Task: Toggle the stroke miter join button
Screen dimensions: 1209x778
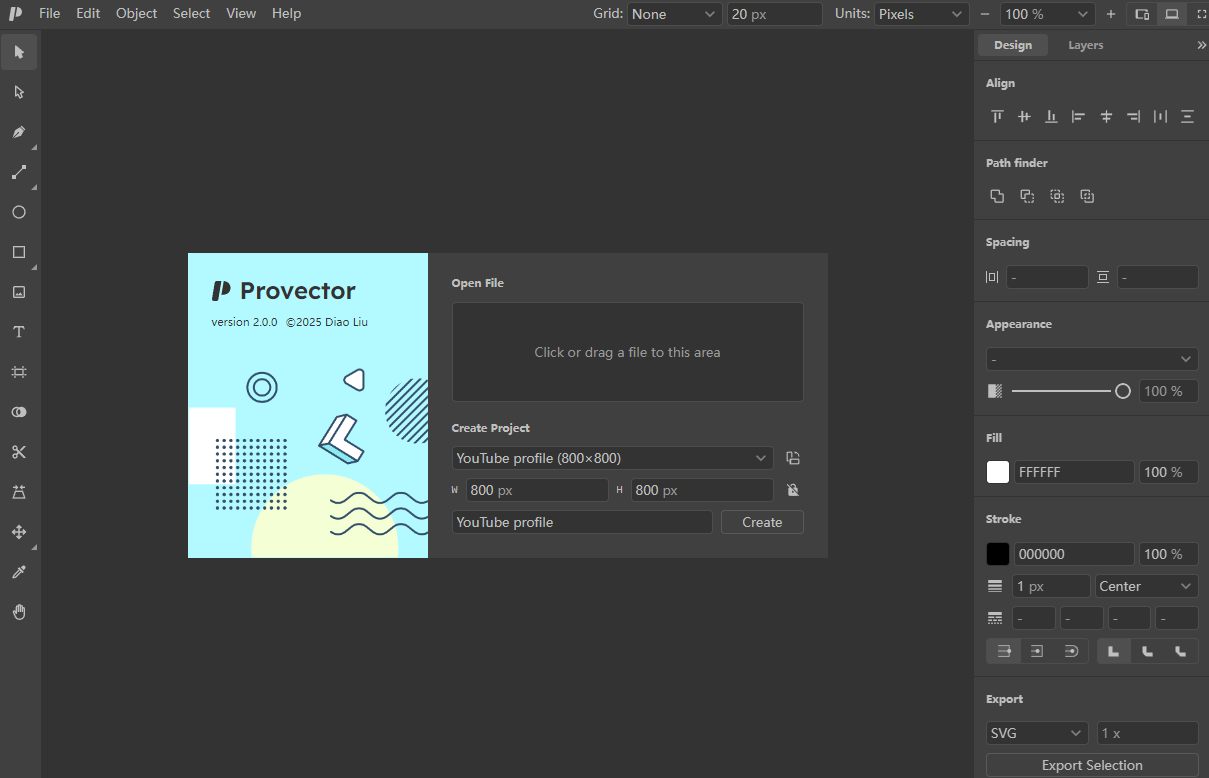Action: (x=1114, y=651)
